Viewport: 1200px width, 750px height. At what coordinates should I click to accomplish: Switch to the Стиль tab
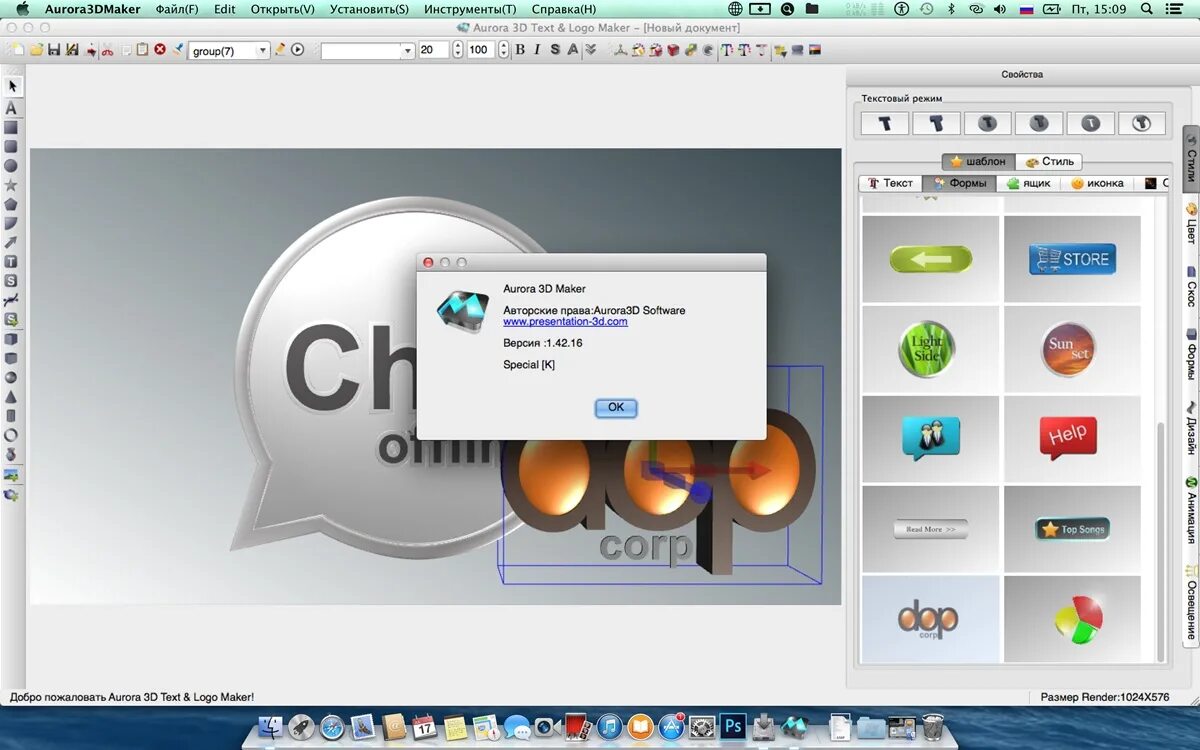pyautogui.click(x=1049, y=161)
